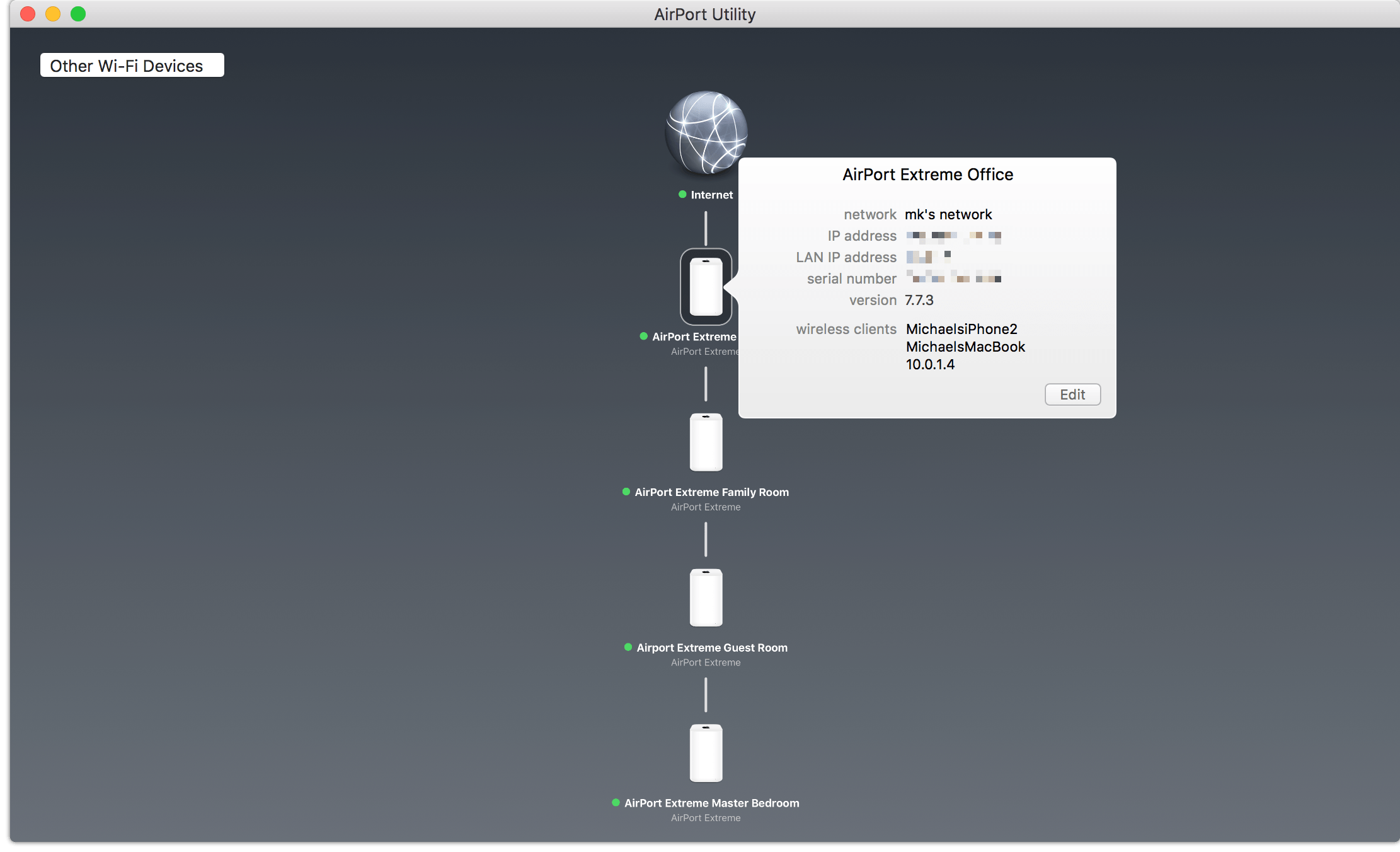Image resolution: width=1400 pixels, height=852 pixels.
Task: Click the Airport Extreme Guest Room label
Action: coord(712,648)
